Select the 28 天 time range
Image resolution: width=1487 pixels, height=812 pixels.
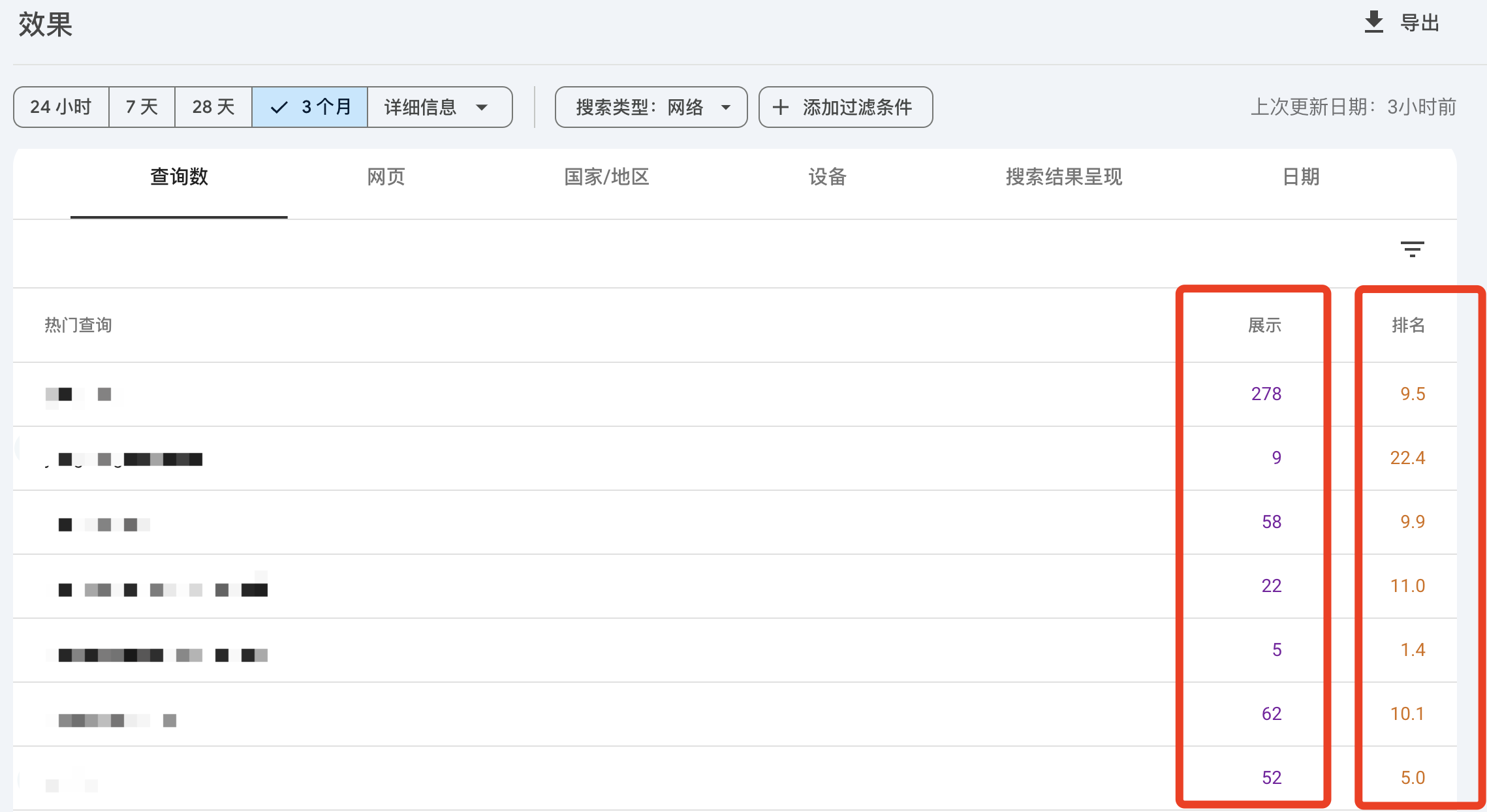tap(213, 107)
